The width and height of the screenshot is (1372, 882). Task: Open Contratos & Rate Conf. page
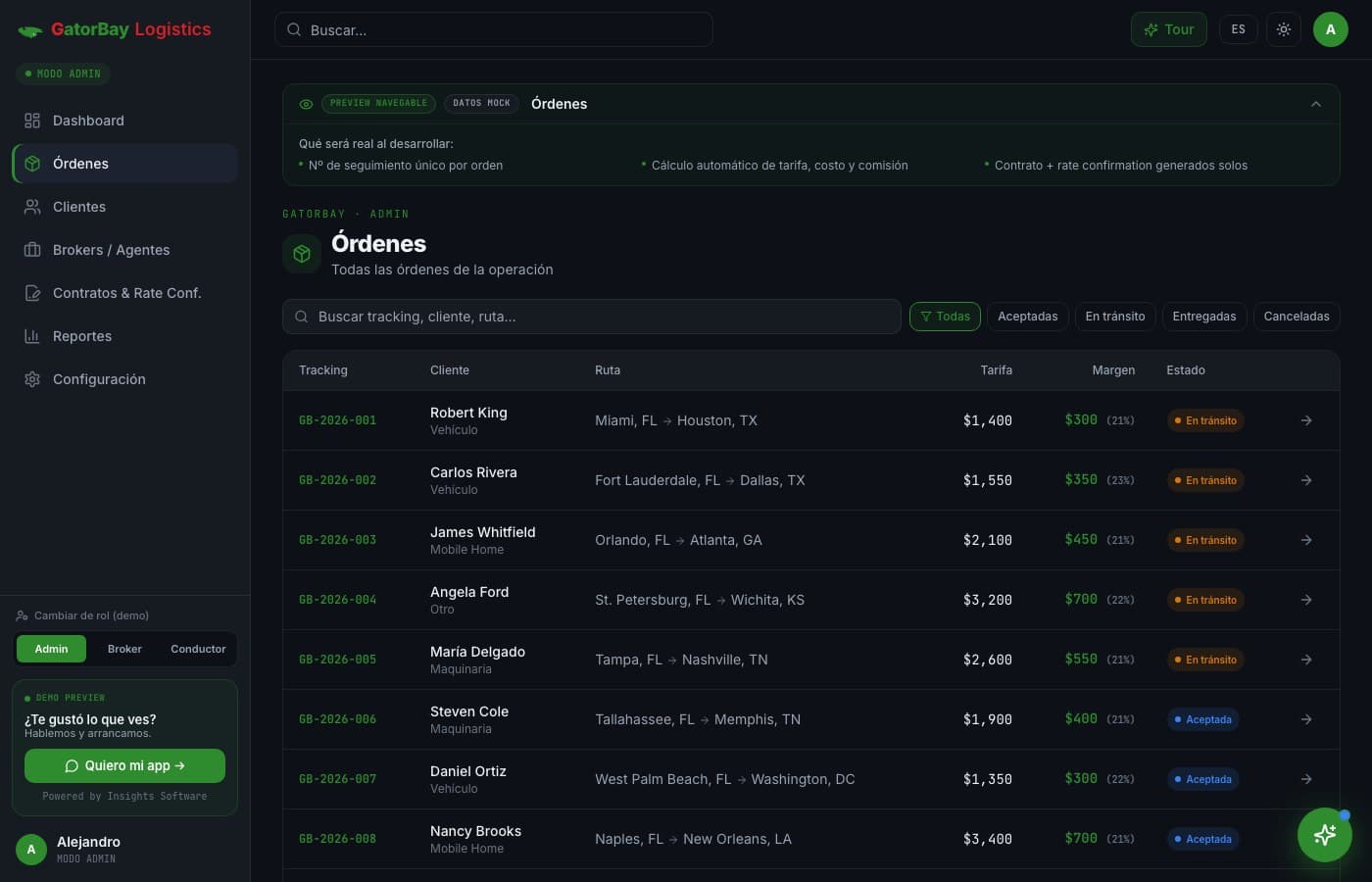click(124, 293)
